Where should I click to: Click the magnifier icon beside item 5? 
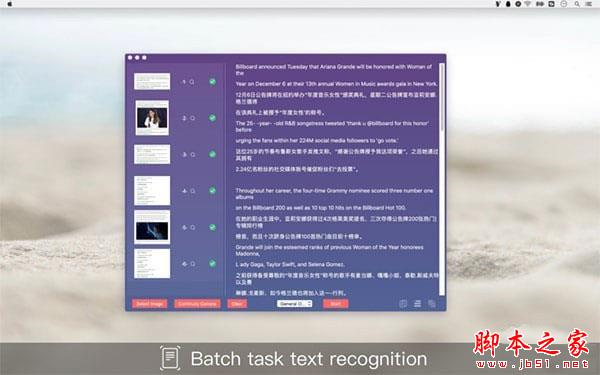pyautogui.click(x=192, y=227)
